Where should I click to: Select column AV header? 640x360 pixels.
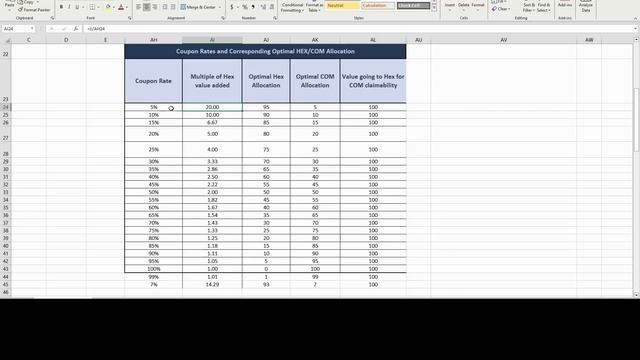504,40
